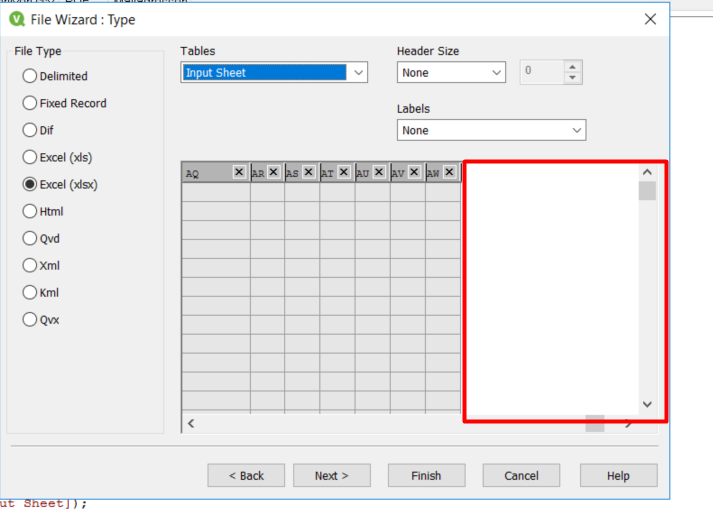Remove column AU with its X icon
This screenshot has height=517, width=713.
(x=379, y=172)
